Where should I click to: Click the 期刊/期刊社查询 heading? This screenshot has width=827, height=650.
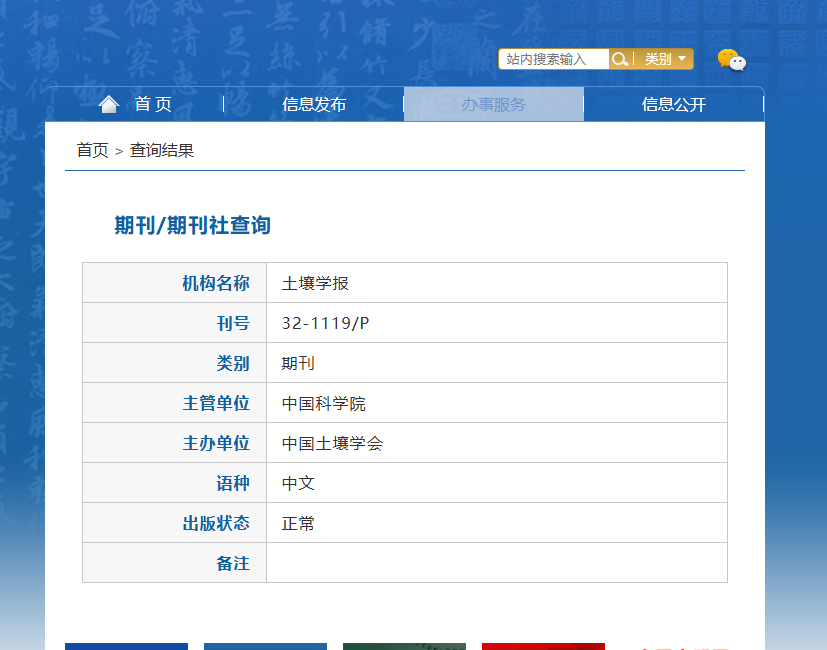click(x=193, y=225)
